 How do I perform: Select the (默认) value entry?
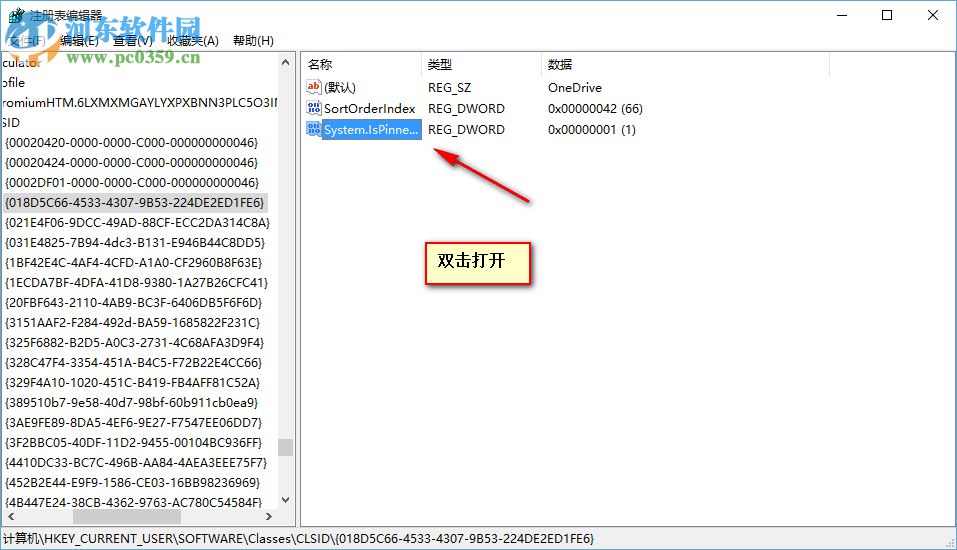[340, 87]
